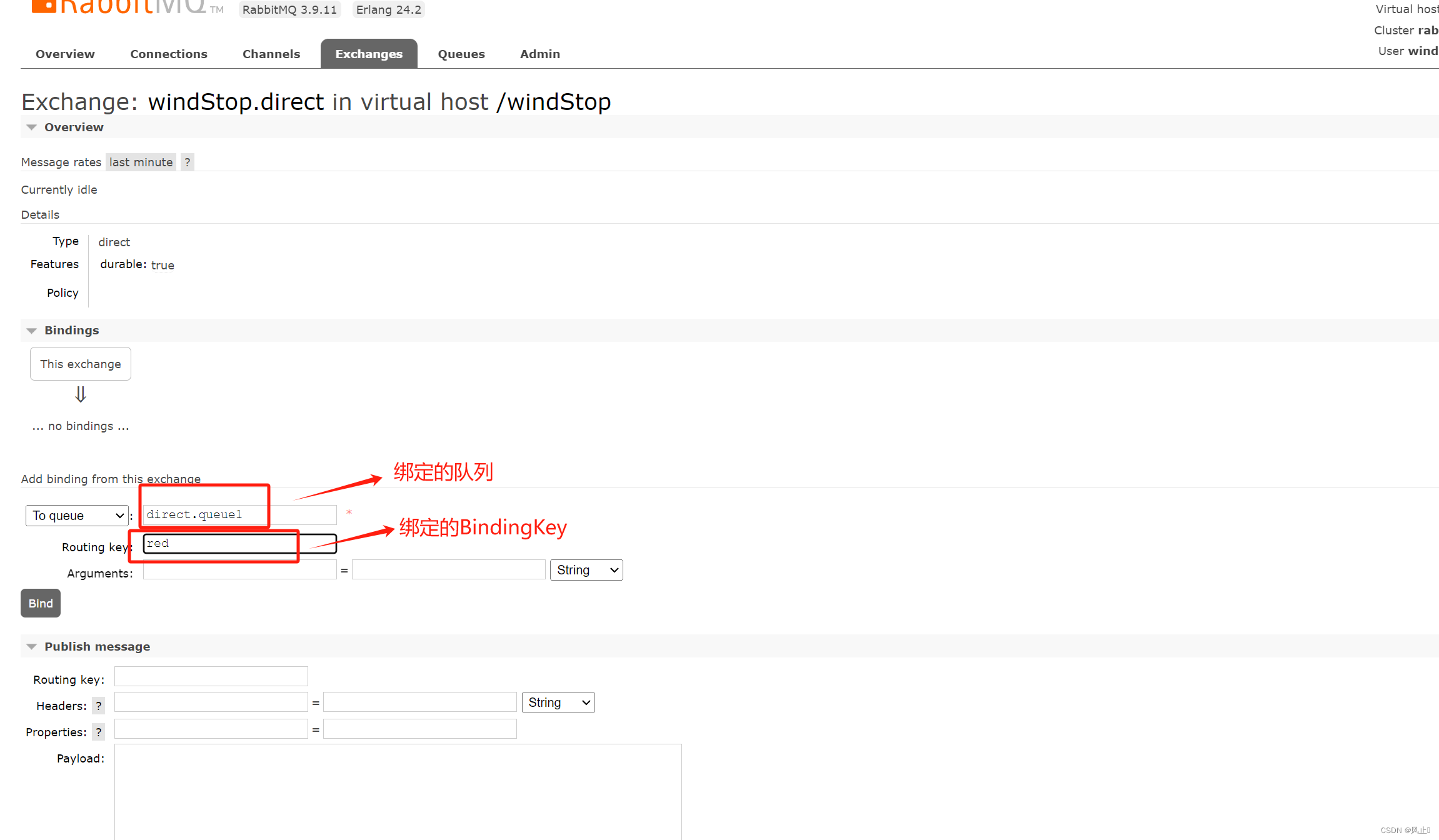Go to the Channels tab

coord(271,54)
